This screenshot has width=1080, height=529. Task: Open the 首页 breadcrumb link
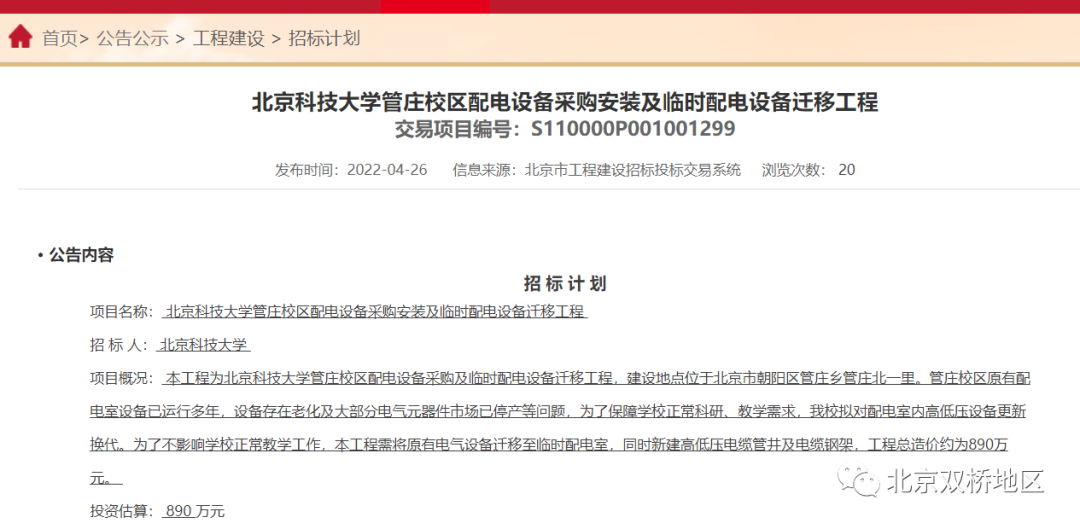[x=61, y=38]
